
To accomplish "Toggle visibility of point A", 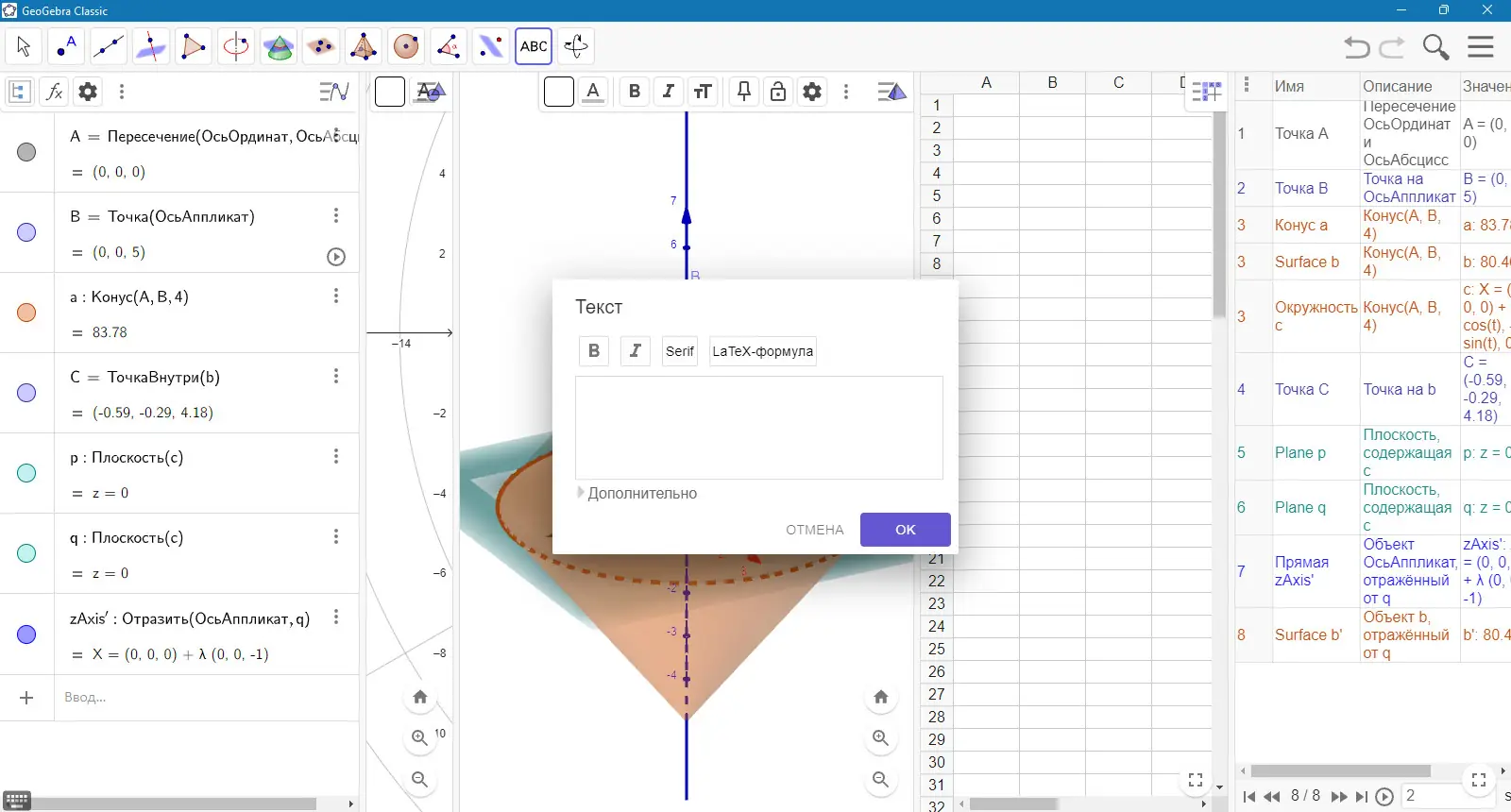I will click(26, 152).
